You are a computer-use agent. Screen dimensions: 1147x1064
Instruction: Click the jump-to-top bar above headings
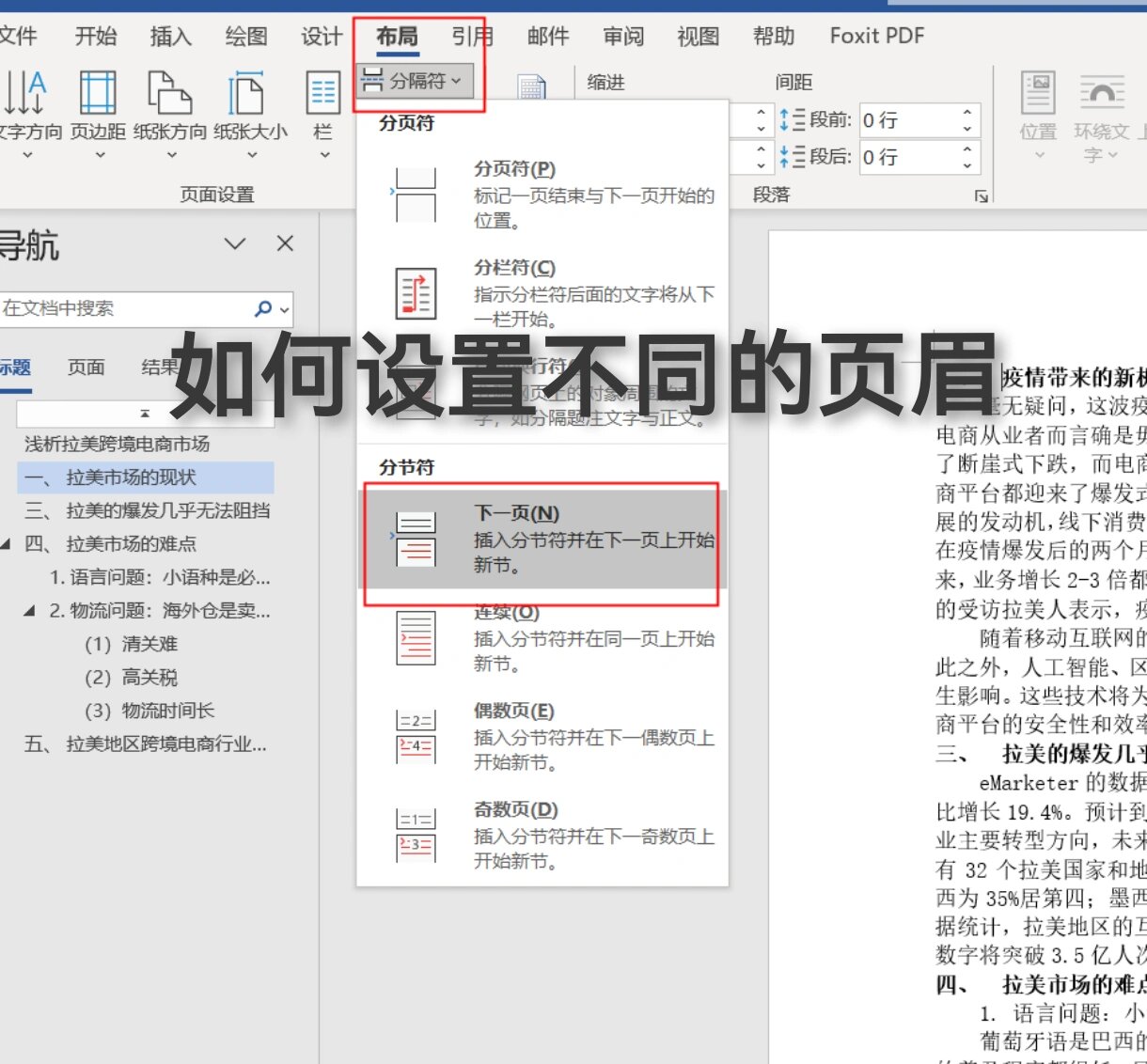tap(145, 414)
